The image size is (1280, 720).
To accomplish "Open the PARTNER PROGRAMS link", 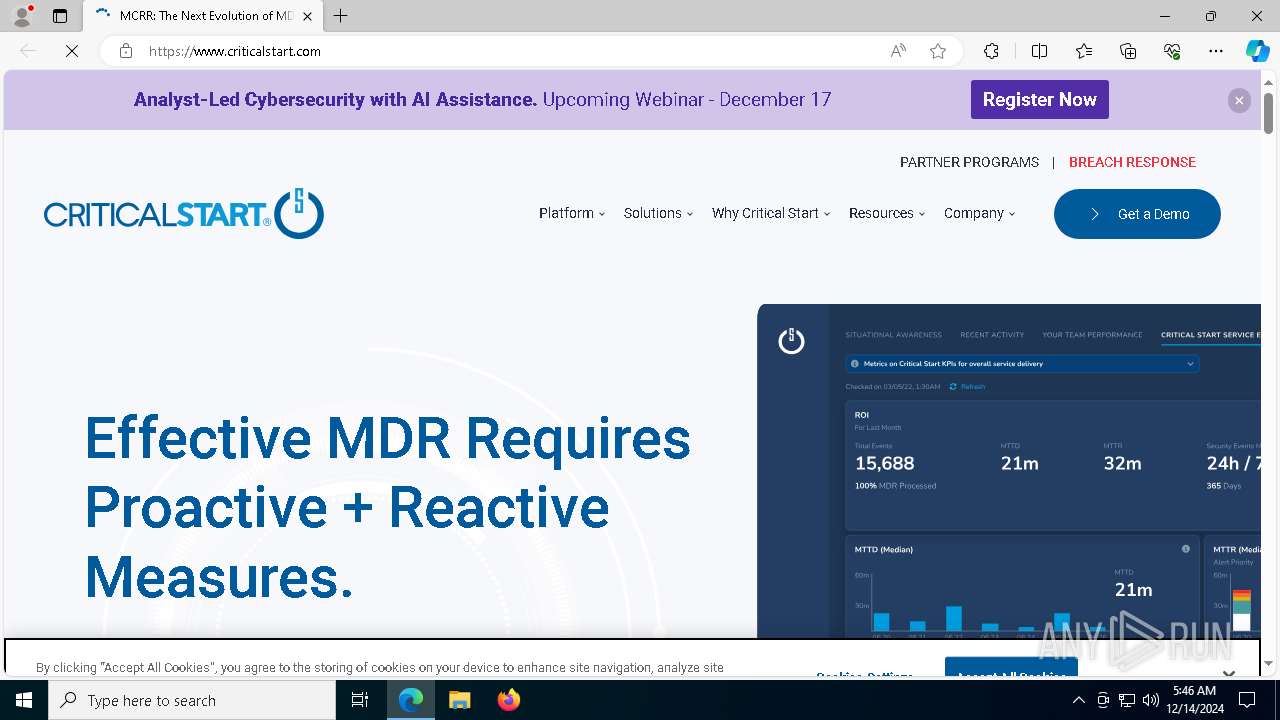I will point(969,162).
